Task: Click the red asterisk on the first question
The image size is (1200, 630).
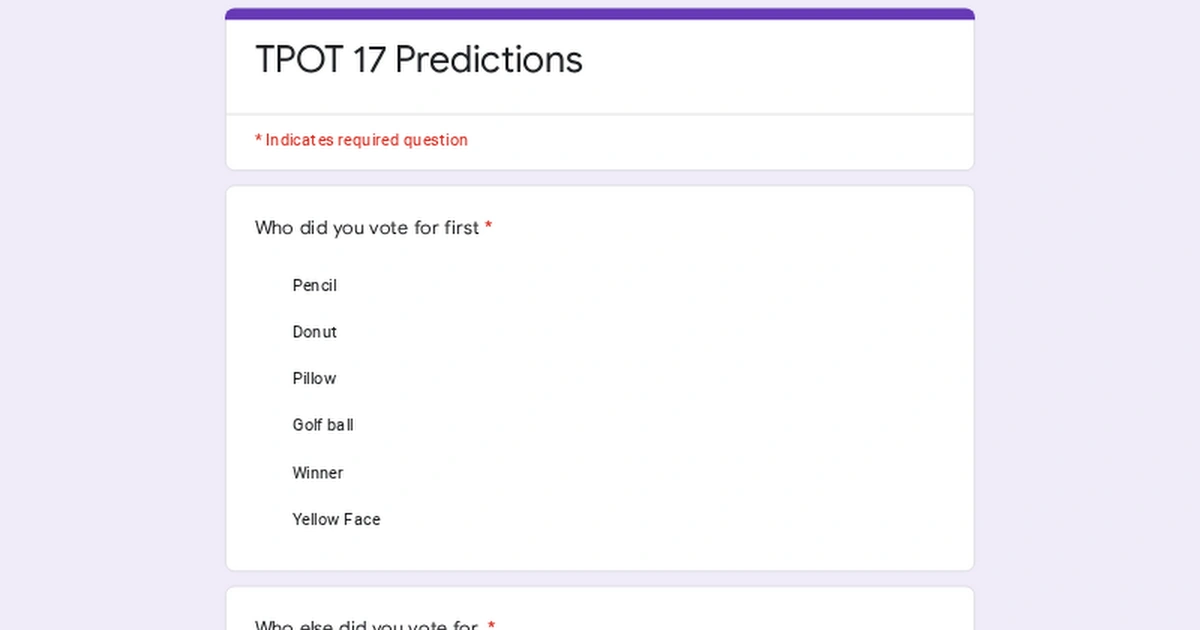Action: [x=488, y=228]
